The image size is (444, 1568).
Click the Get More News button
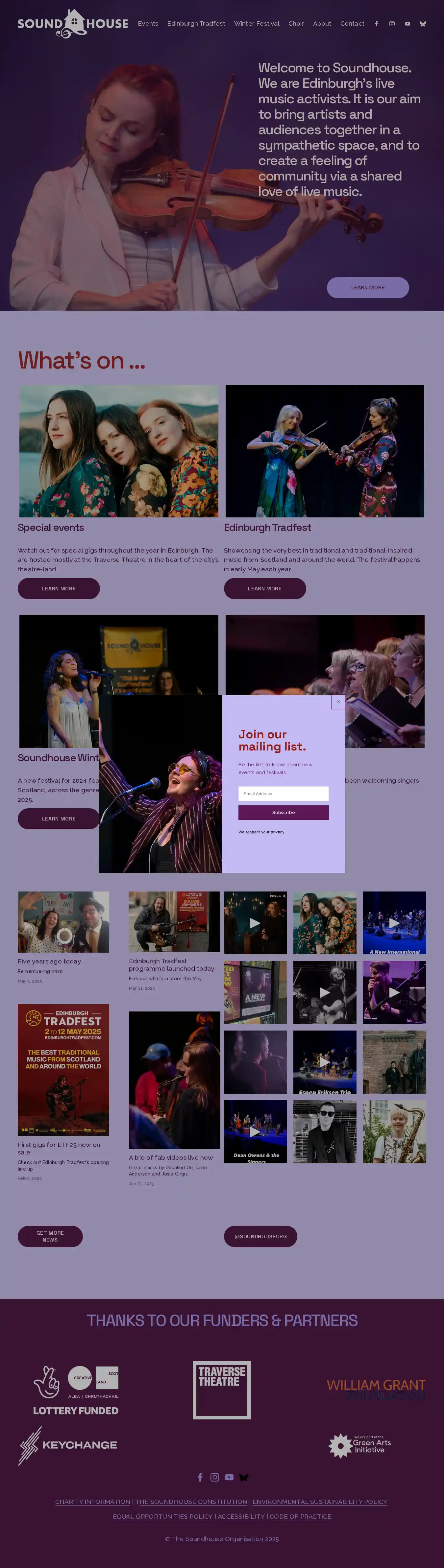[x=50, y=1236]
